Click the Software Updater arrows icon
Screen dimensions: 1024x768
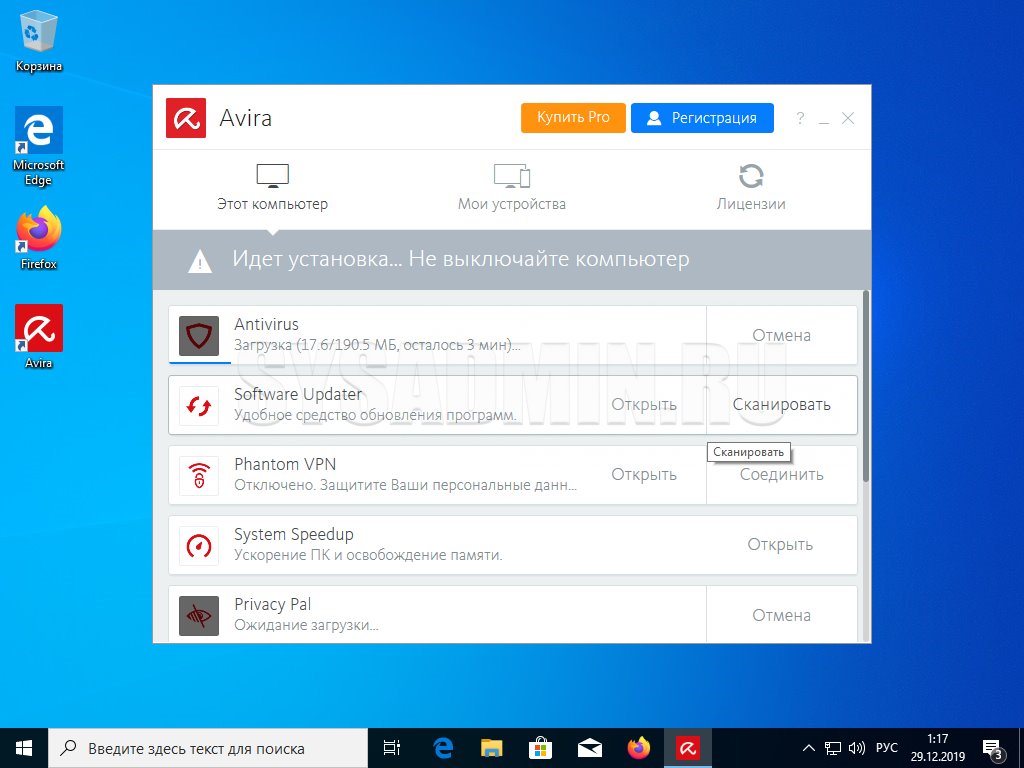tap(198, 406)
